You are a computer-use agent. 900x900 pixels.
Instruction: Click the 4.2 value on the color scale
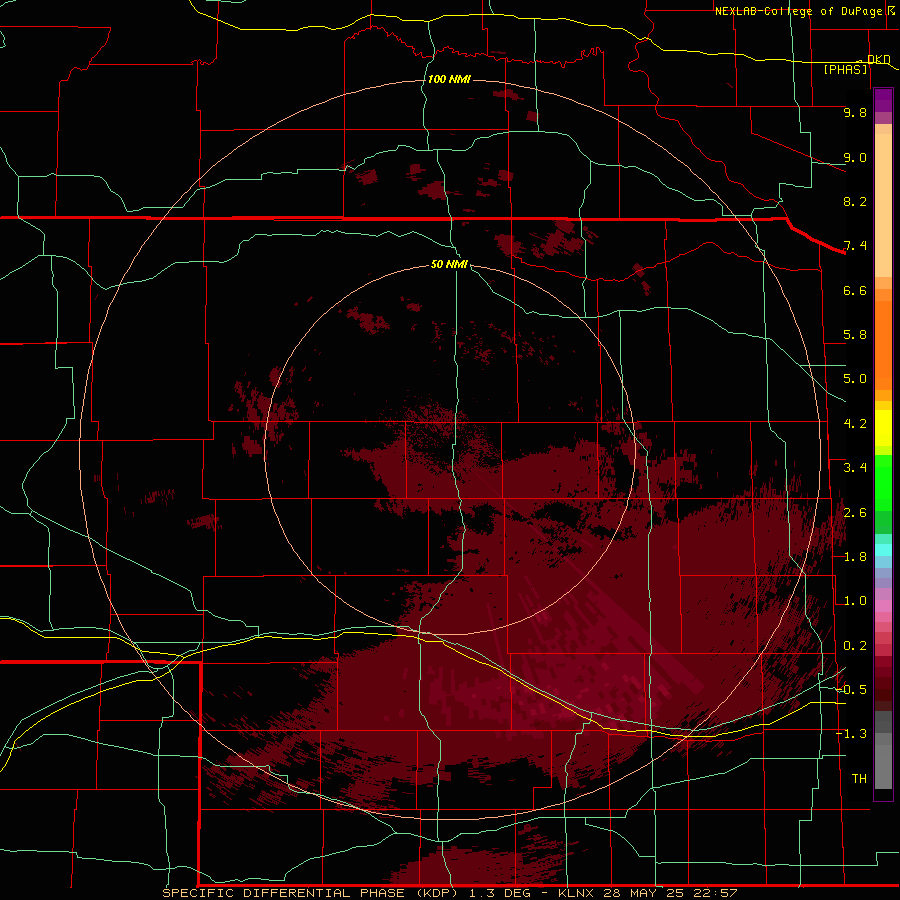[x=855, y=424]
